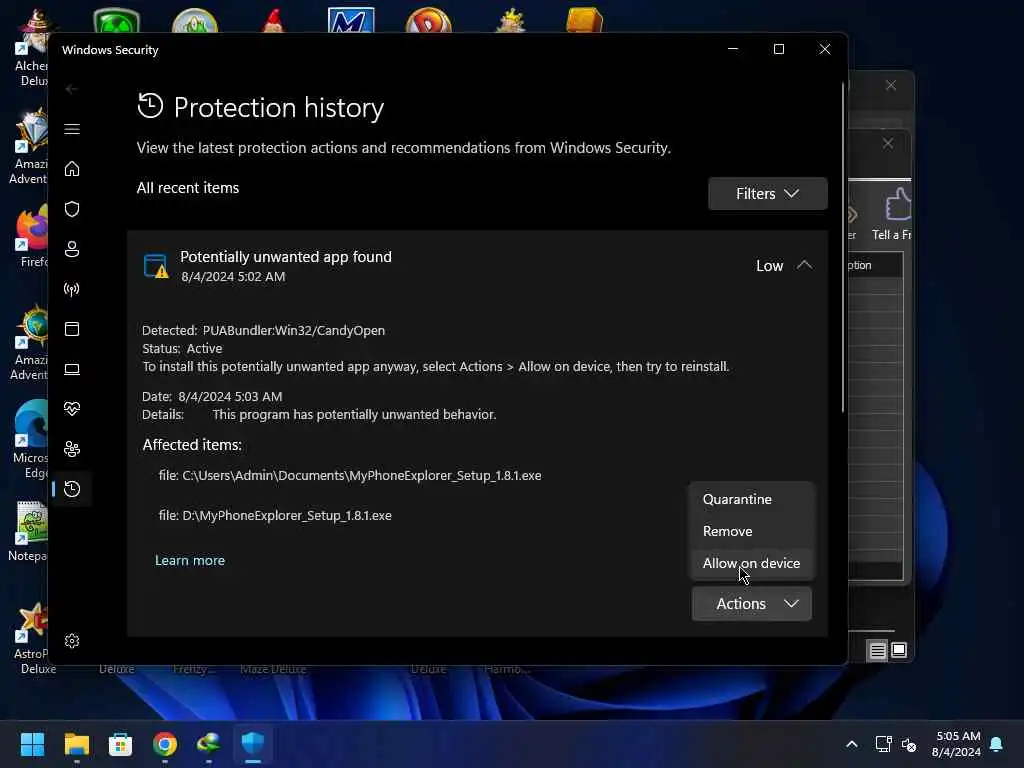Open File Explorer from taskbar
The height and width of the screenshot is (768, 1024).
coord(76,744)
